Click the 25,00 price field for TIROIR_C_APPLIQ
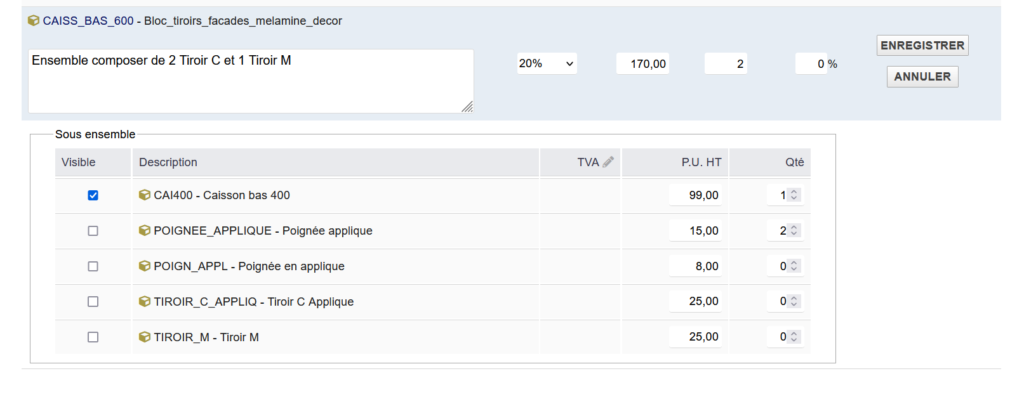The height and width of the screenshot is (397, 1024). [696, 302]
